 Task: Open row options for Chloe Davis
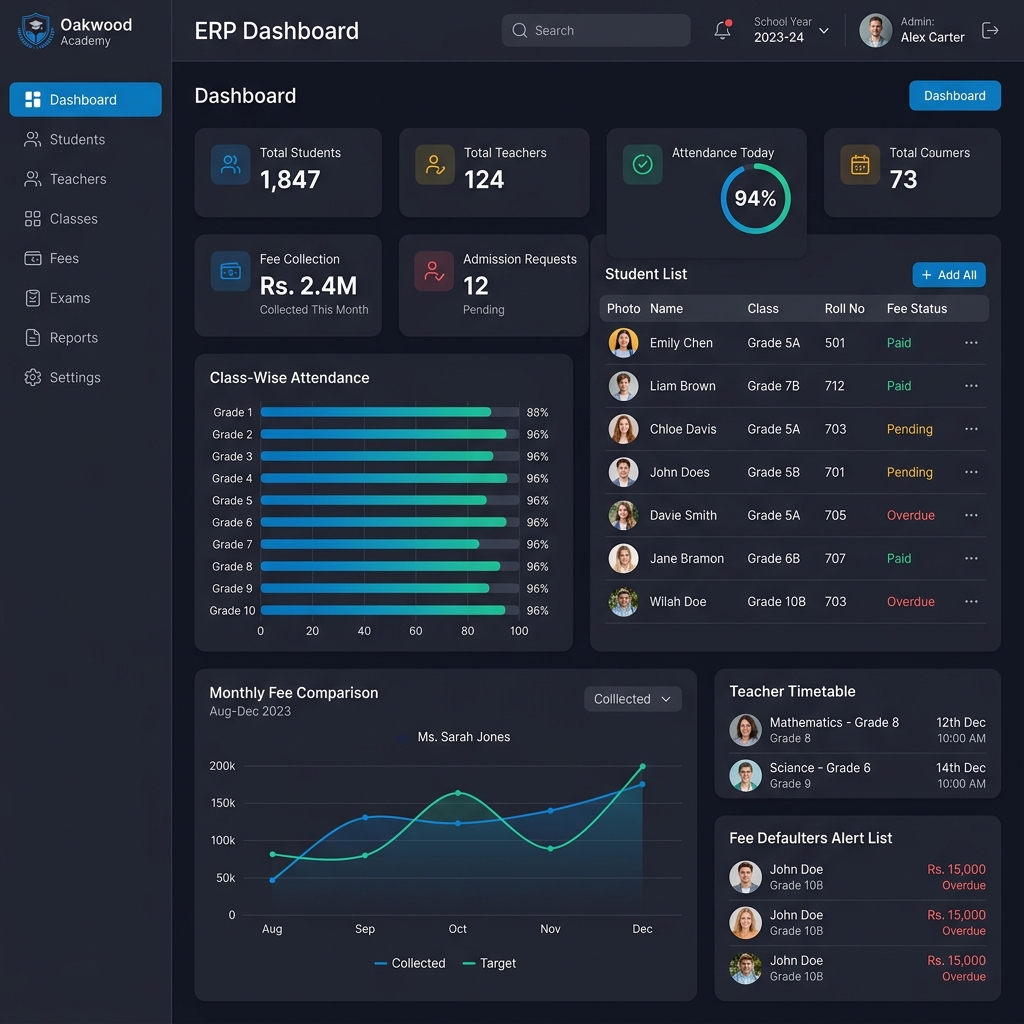point(971,429)
